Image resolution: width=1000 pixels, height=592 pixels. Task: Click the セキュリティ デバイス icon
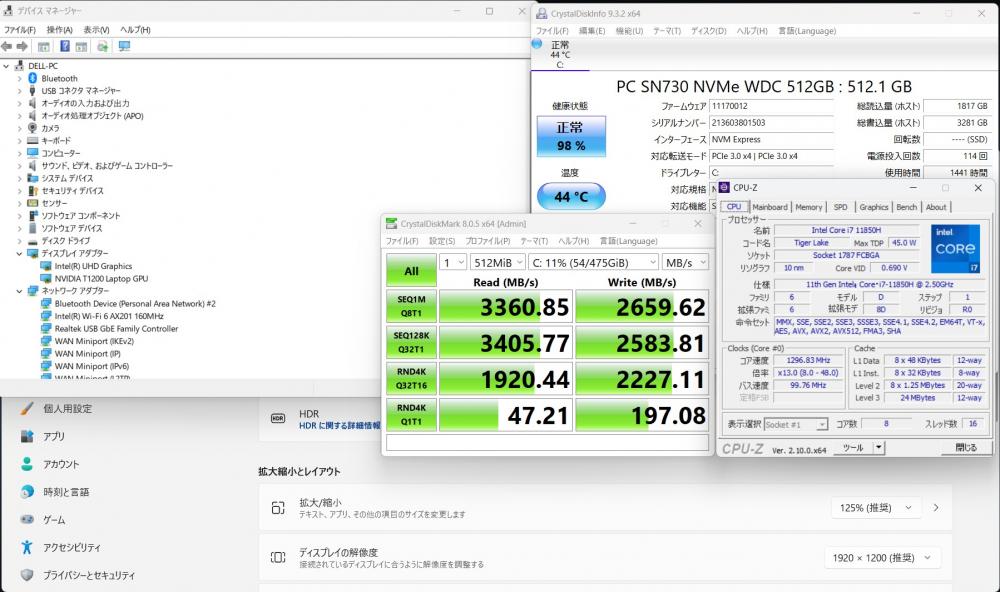(33, 191)
